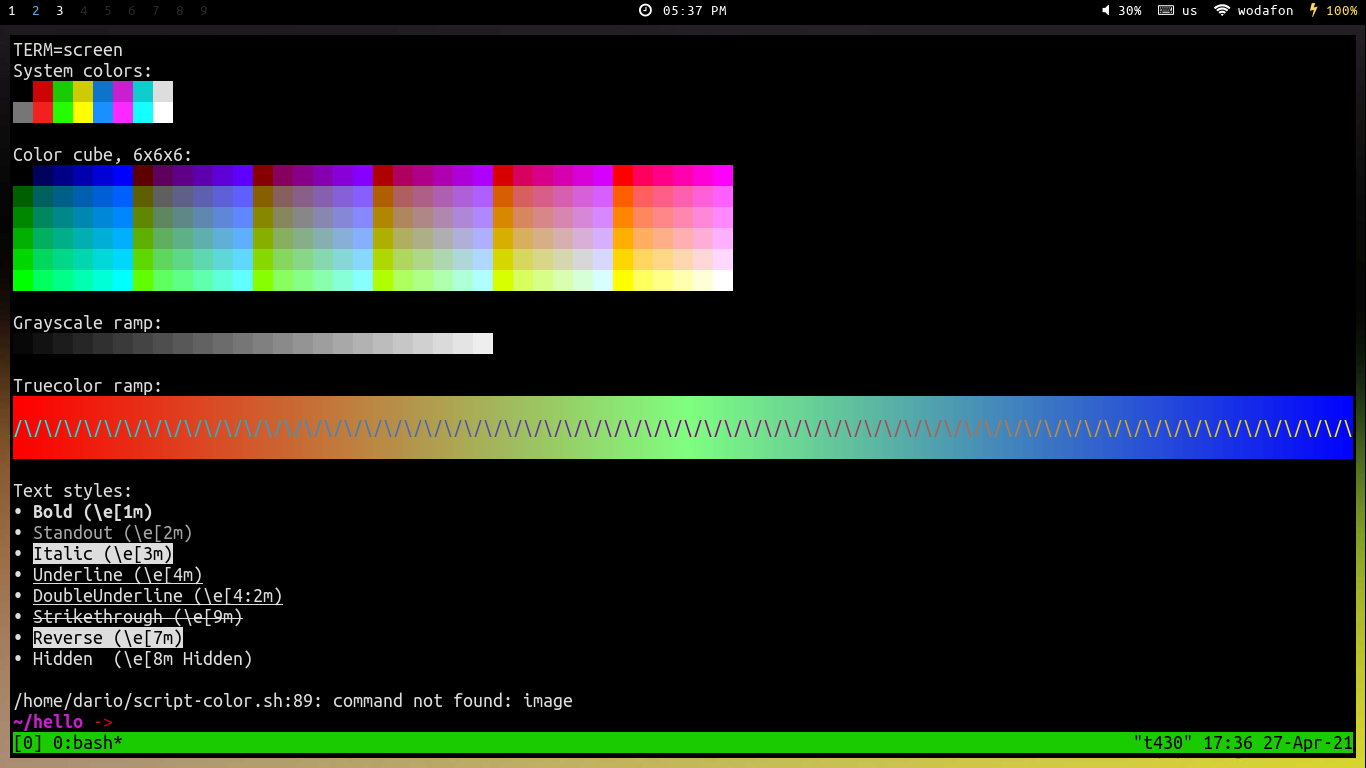This screenshot has height=768, width=1366.
Task: Click the clock icon beside 05:37 PM
Action: 645,10
